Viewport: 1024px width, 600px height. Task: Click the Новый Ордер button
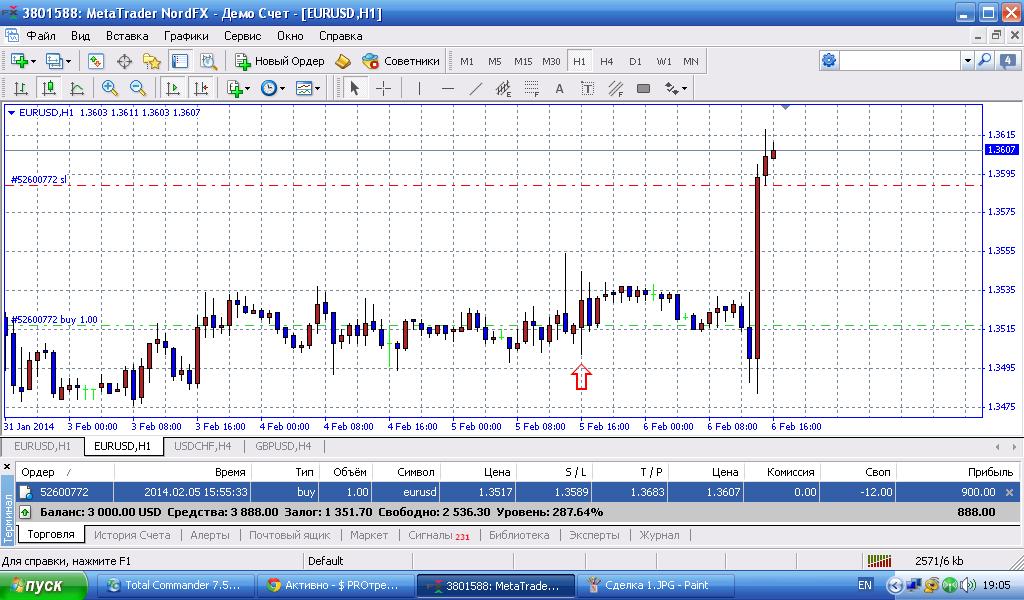(280, 61)
